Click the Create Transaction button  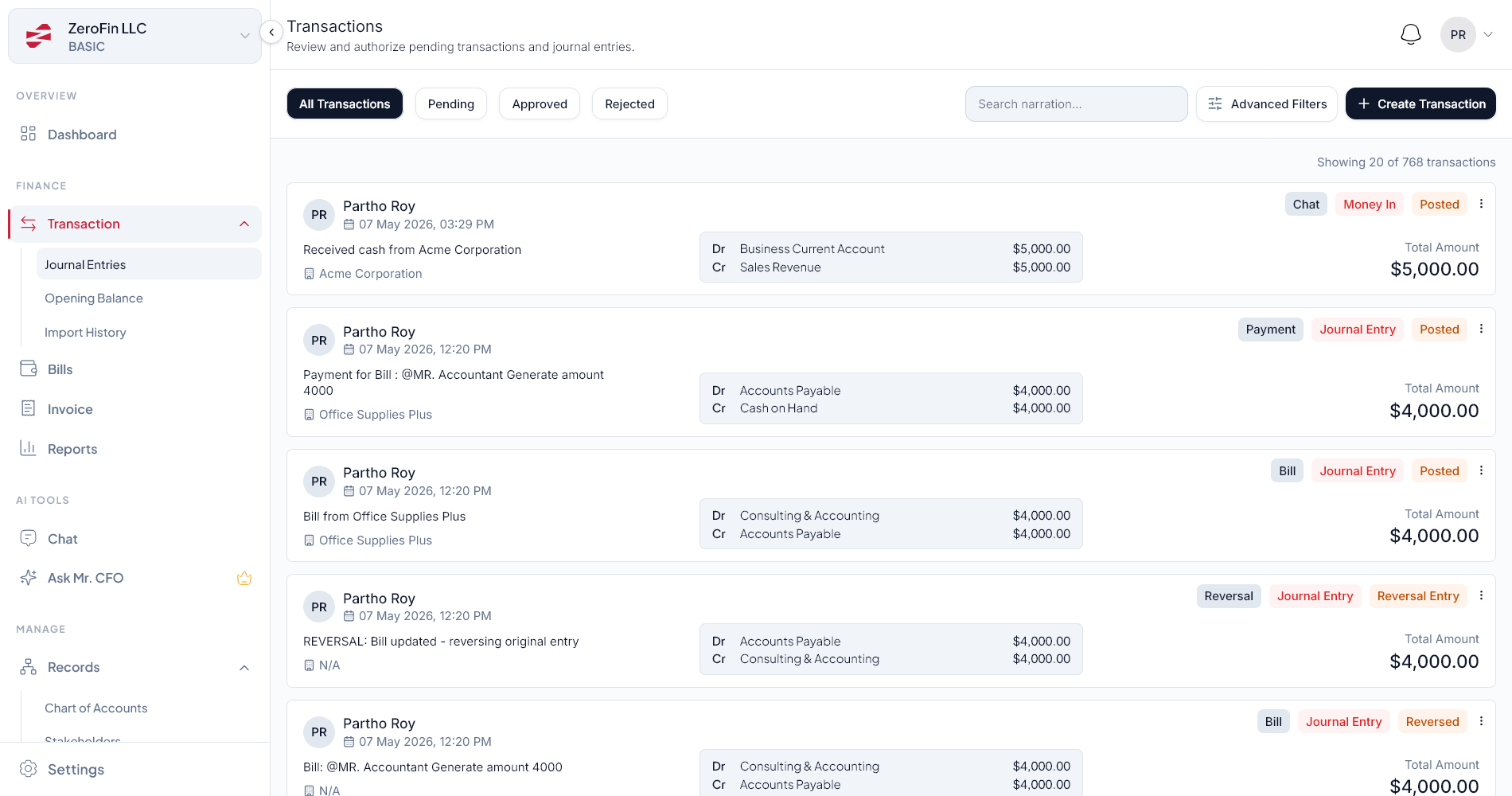pyautogui.click(x=1420, y=103)
